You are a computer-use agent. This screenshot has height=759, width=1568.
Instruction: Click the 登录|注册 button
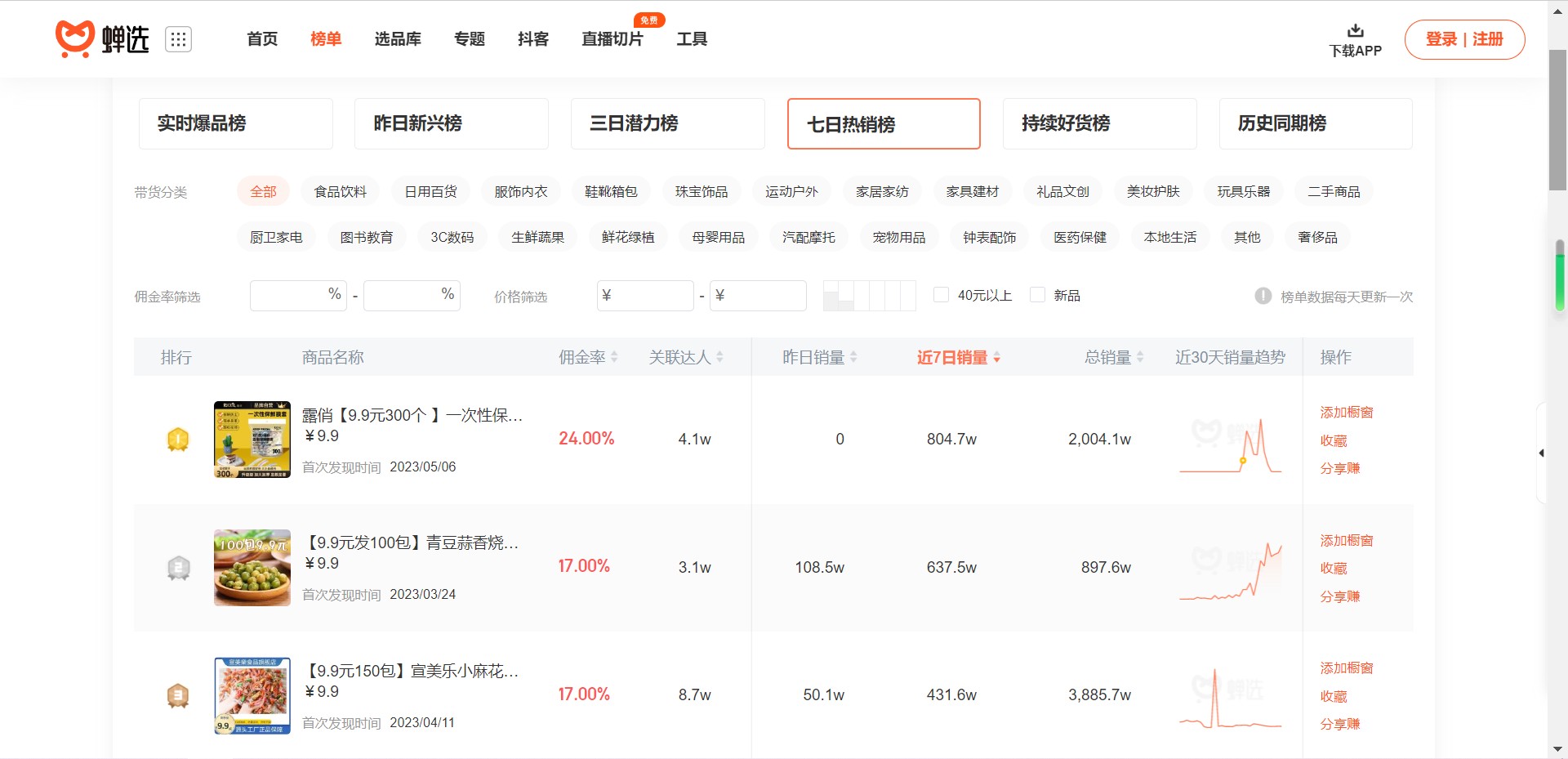point(1465,39)
